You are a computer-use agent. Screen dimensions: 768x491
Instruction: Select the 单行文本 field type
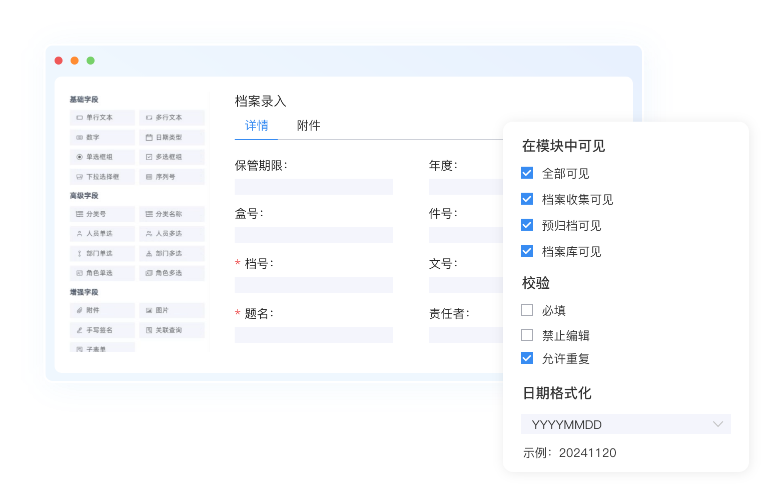click(x=102, y=118)
